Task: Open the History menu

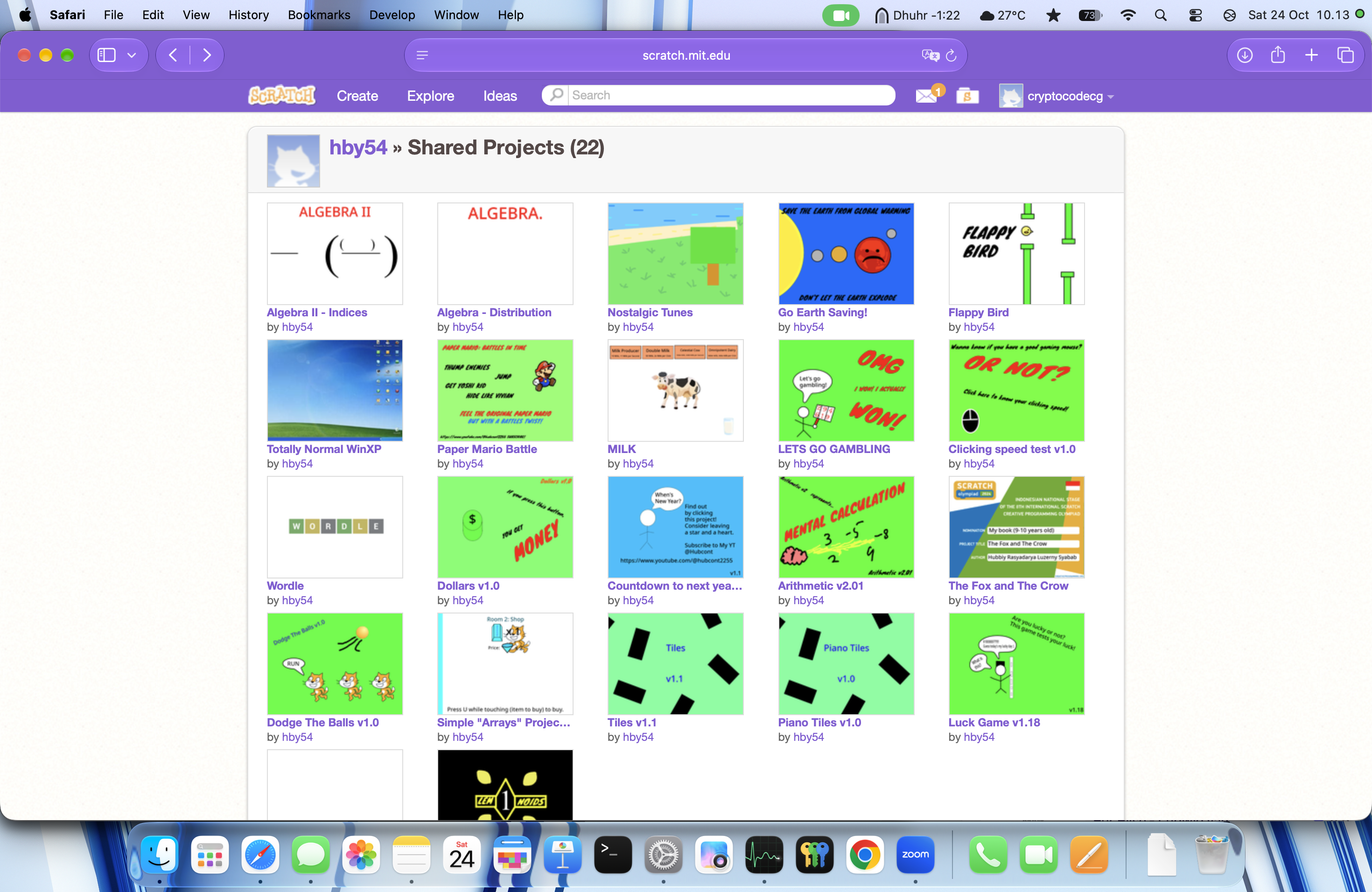Action: 248,15
